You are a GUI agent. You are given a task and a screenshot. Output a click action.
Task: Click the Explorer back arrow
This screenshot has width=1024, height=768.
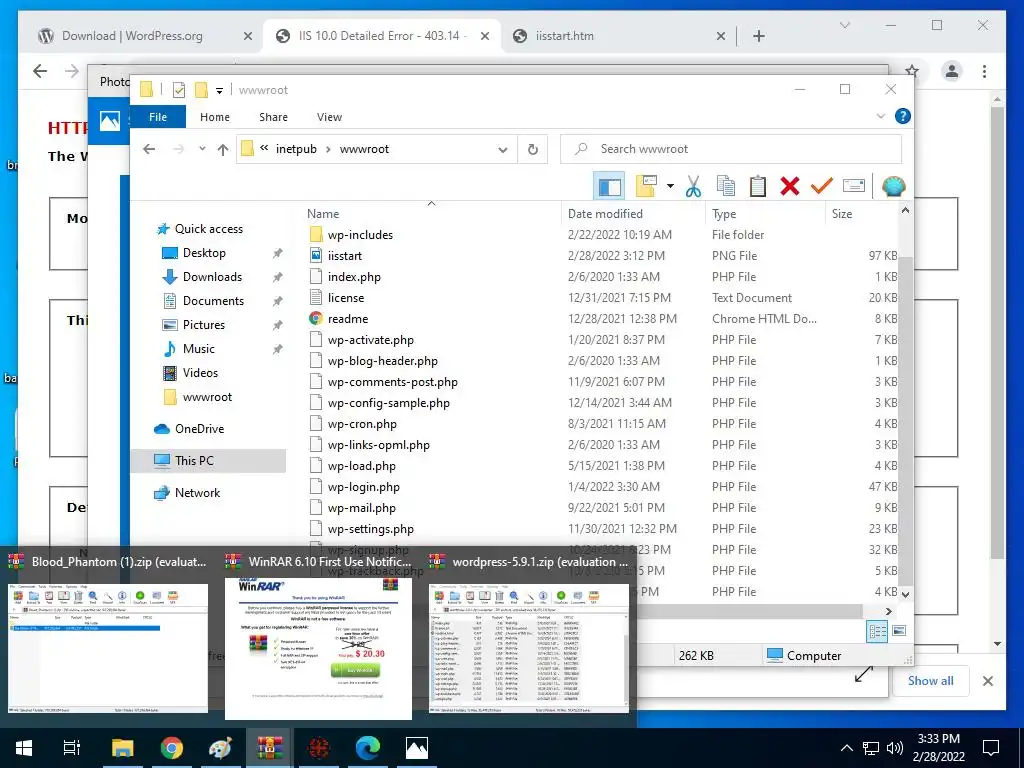[x=149, y=149]
